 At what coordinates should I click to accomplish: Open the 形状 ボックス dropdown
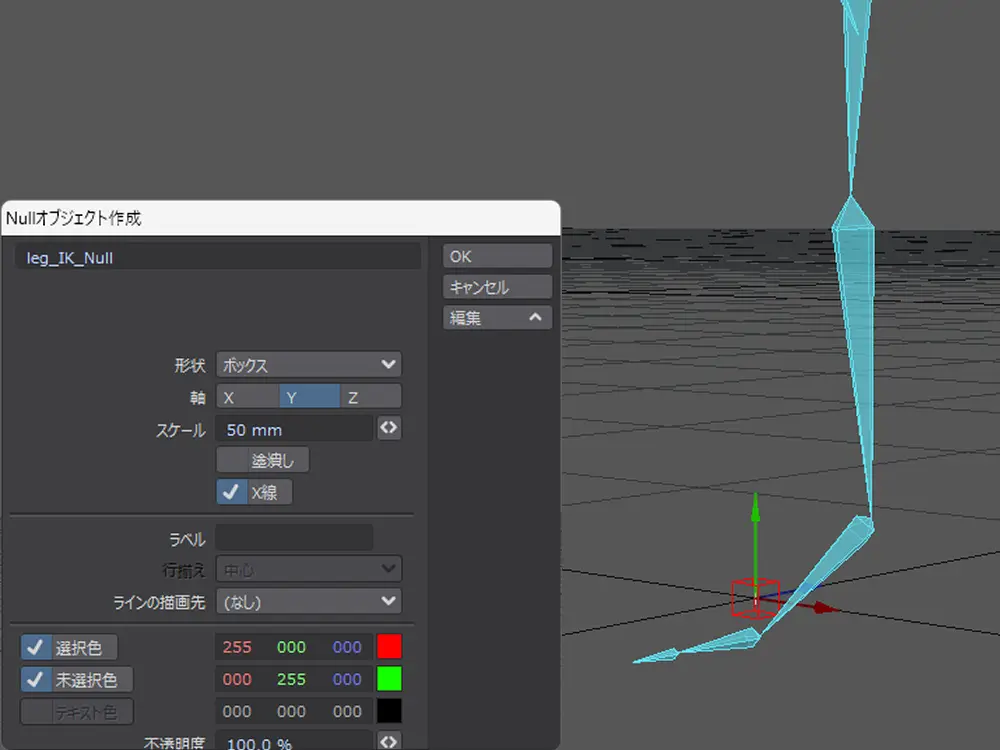308,364
